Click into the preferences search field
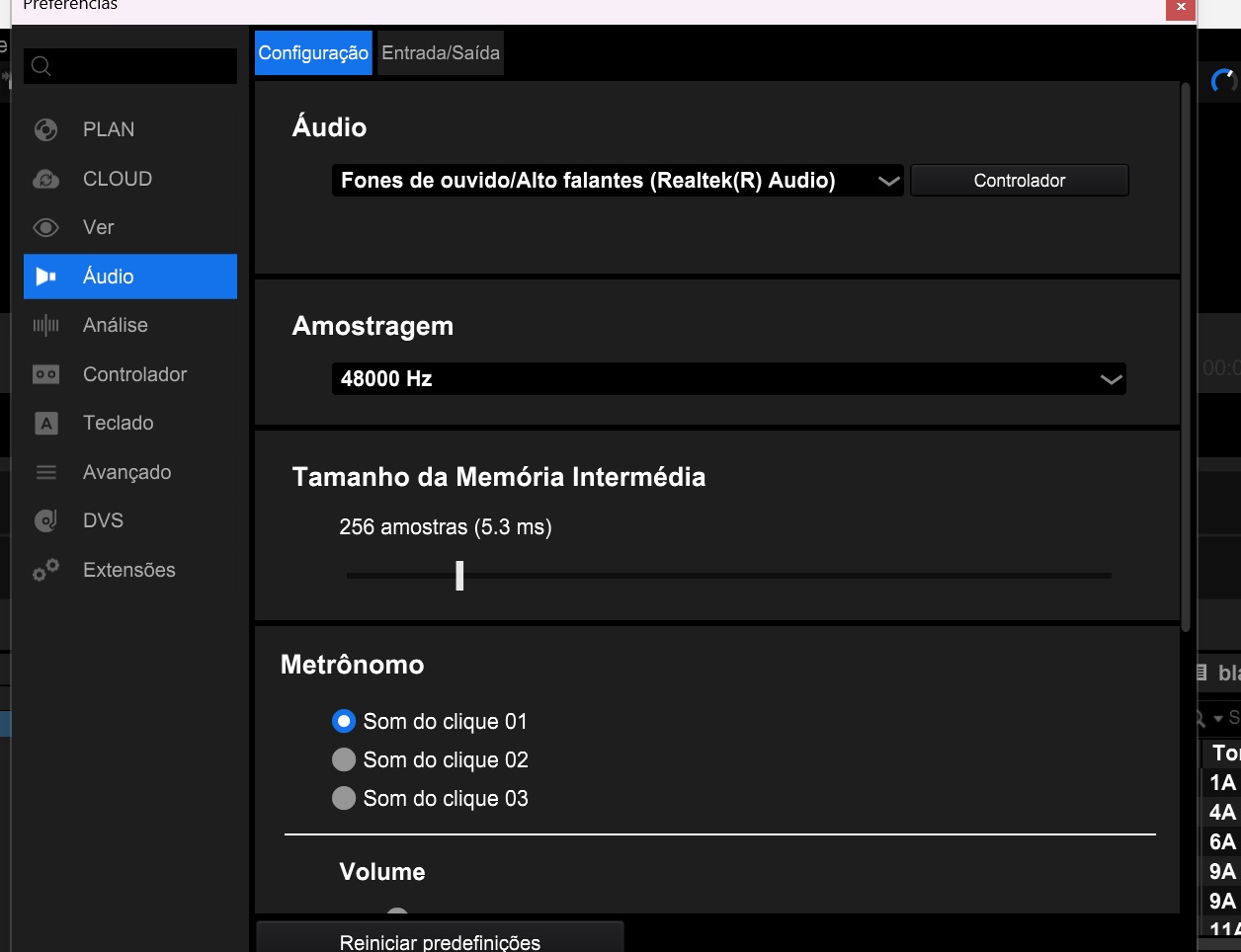Screen dimensions: 1241x952 click(x=130, y=66)
